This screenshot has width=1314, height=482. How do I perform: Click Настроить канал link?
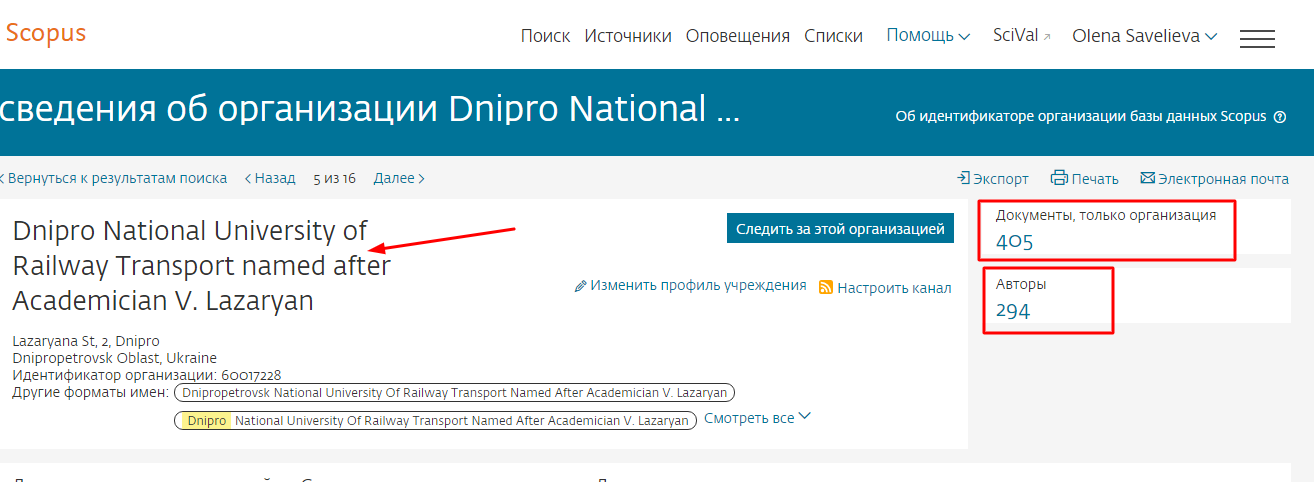click(894, 288)
